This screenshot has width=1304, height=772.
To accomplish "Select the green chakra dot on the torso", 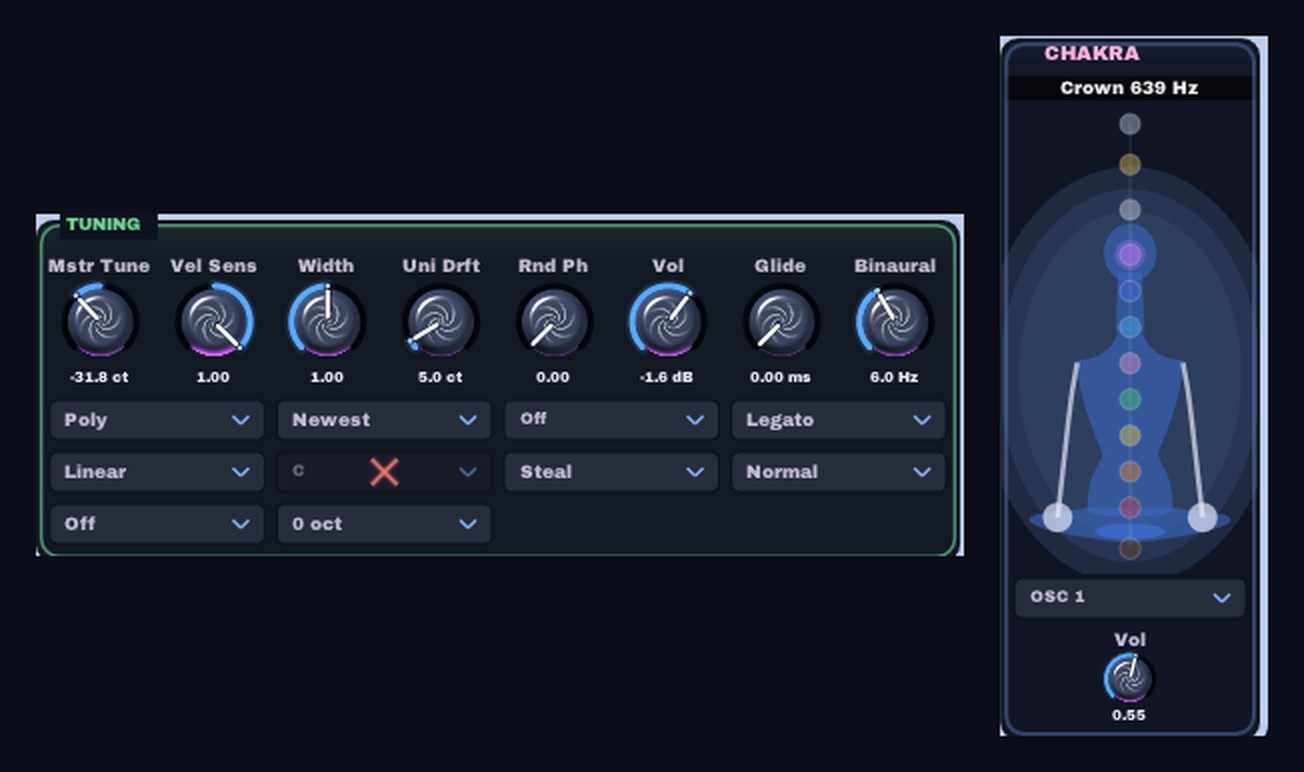I will (1129, 400).
